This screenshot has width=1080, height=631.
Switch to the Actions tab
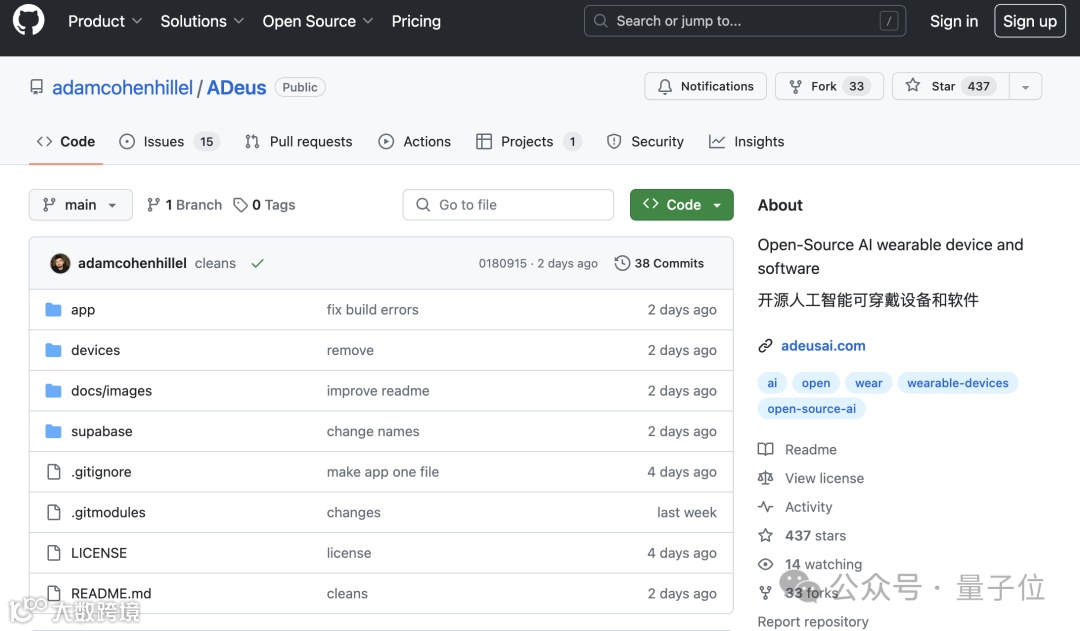point(415,141)
